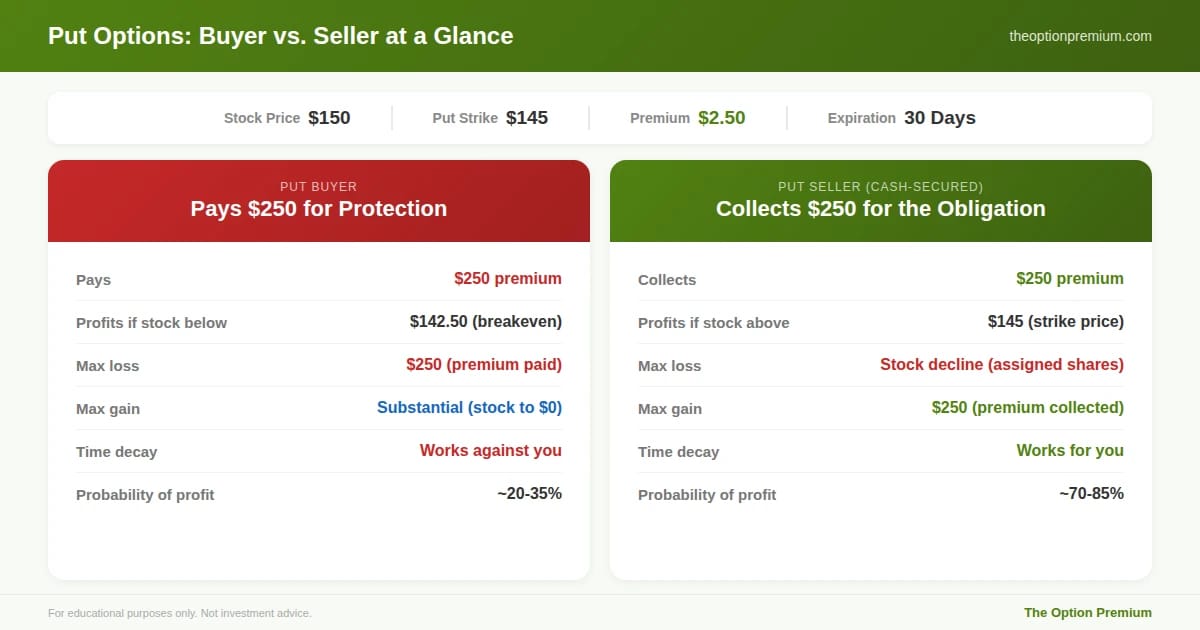Click the green Premium $2.50 value

pyautogui.click(x=721, y=118)
